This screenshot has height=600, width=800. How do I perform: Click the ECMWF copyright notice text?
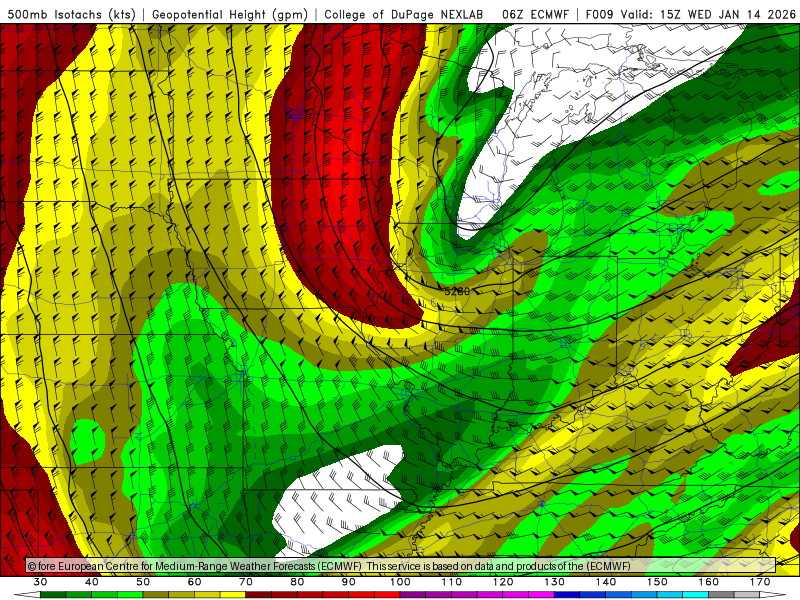tap(329, 566)
